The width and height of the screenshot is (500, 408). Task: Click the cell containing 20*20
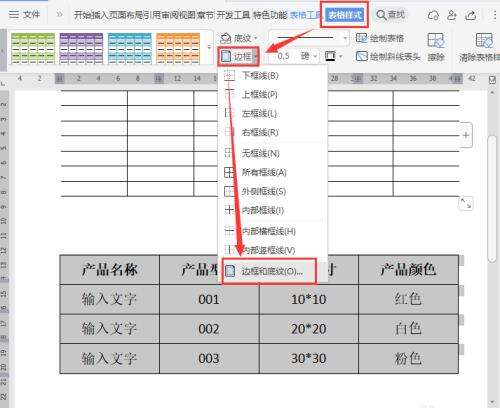pyautogui.click(x=309, y=329)
